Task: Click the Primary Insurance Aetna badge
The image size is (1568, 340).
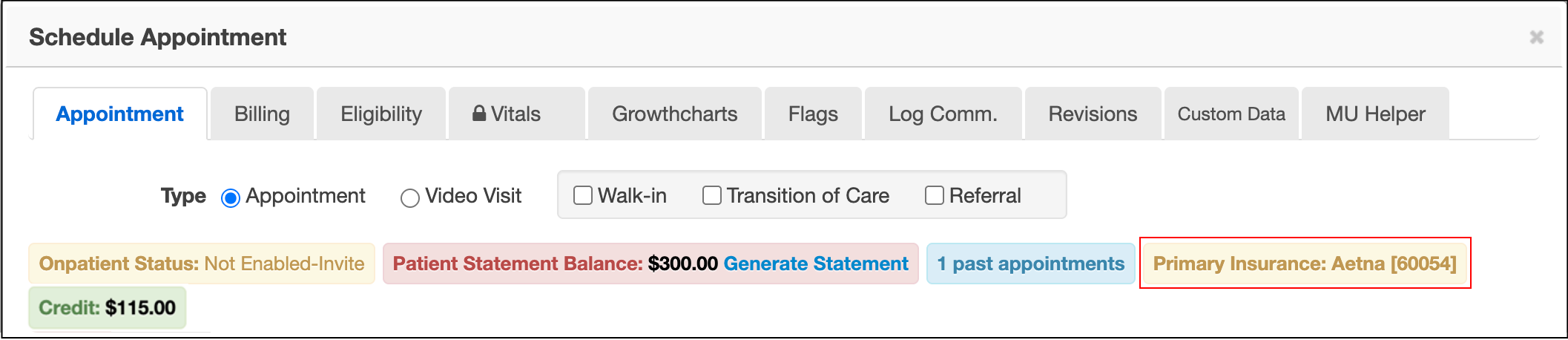Action: [x=1305, y=264]
